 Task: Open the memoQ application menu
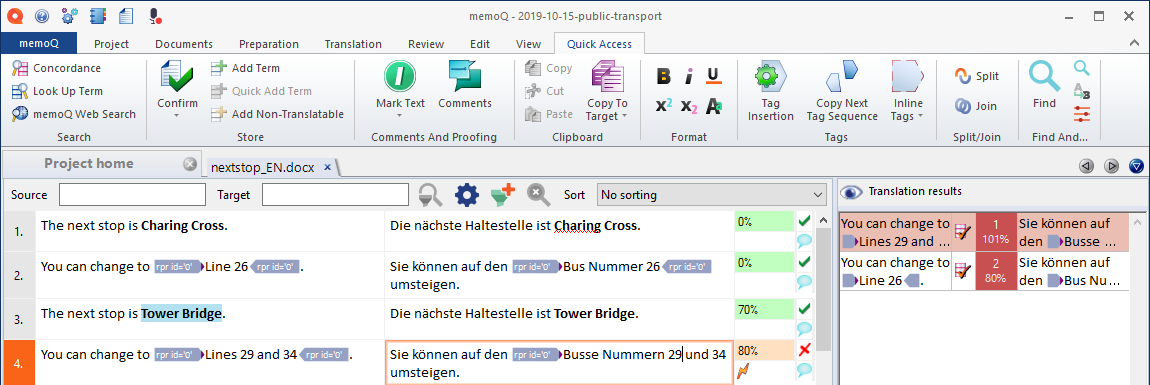(x=39, y=44)
